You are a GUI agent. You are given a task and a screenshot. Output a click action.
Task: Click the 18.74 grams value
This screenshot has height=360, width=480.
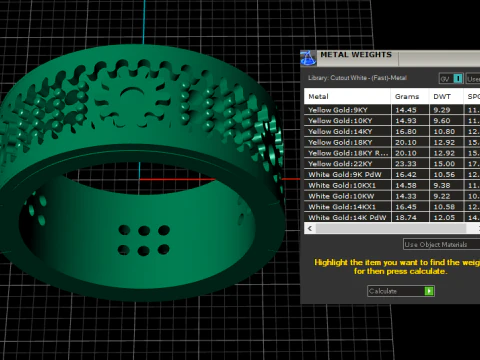[x=406, y=217]
